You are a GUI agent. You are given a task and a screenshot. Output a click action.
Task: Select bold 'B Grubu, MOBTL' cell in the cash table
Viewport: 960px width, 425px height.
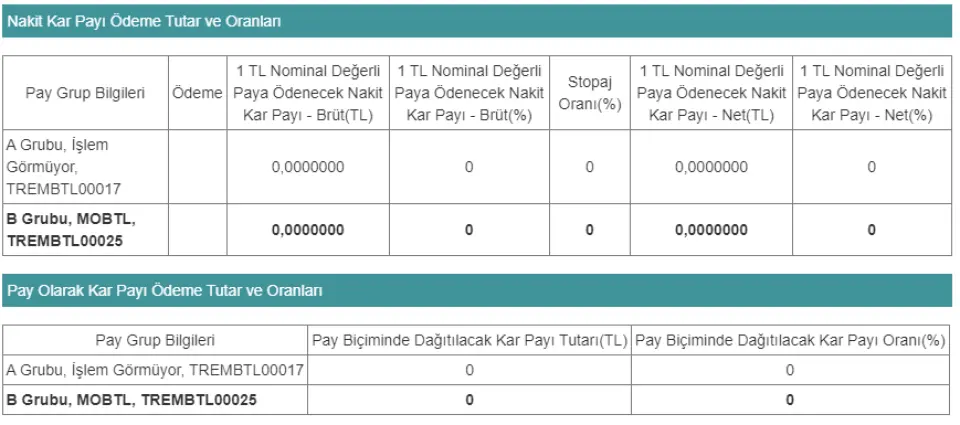[x=70, y=230]
